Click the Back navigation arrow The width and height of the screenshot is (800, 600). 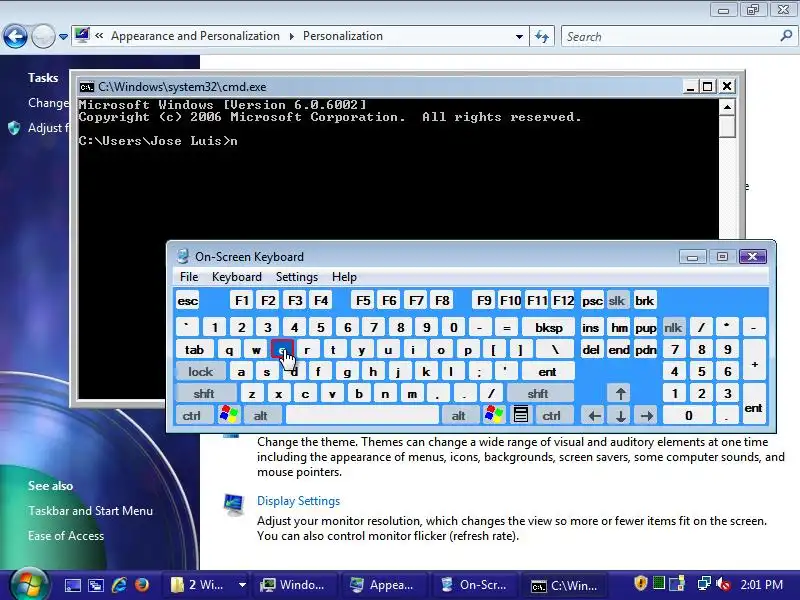tap(15, 36)
